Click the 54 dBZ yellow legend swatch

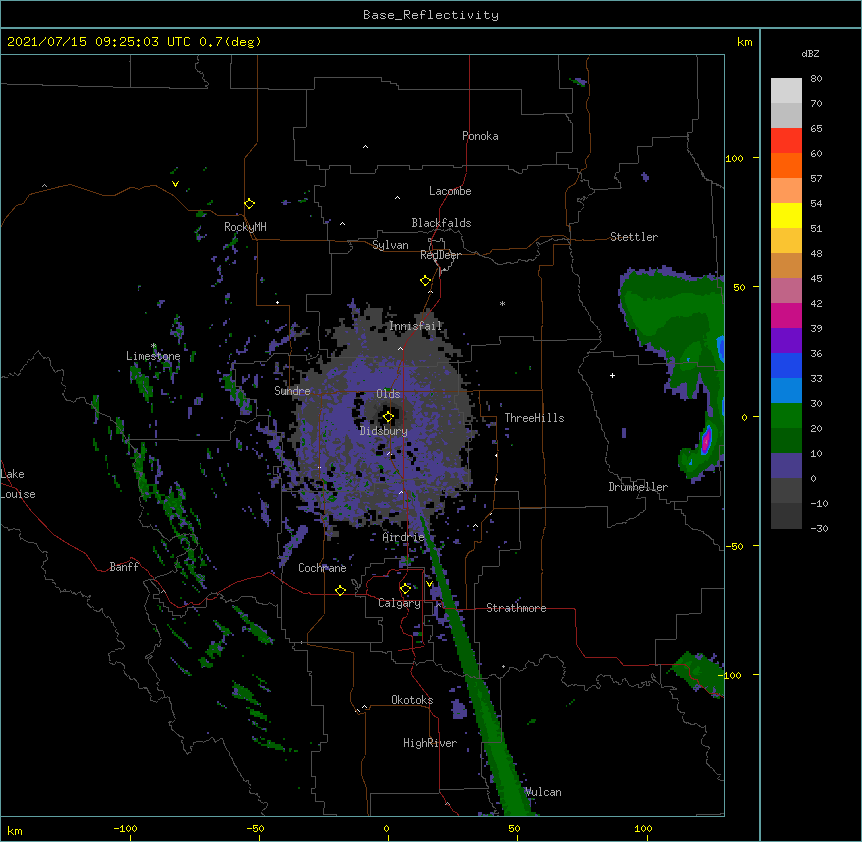[786, 215]
